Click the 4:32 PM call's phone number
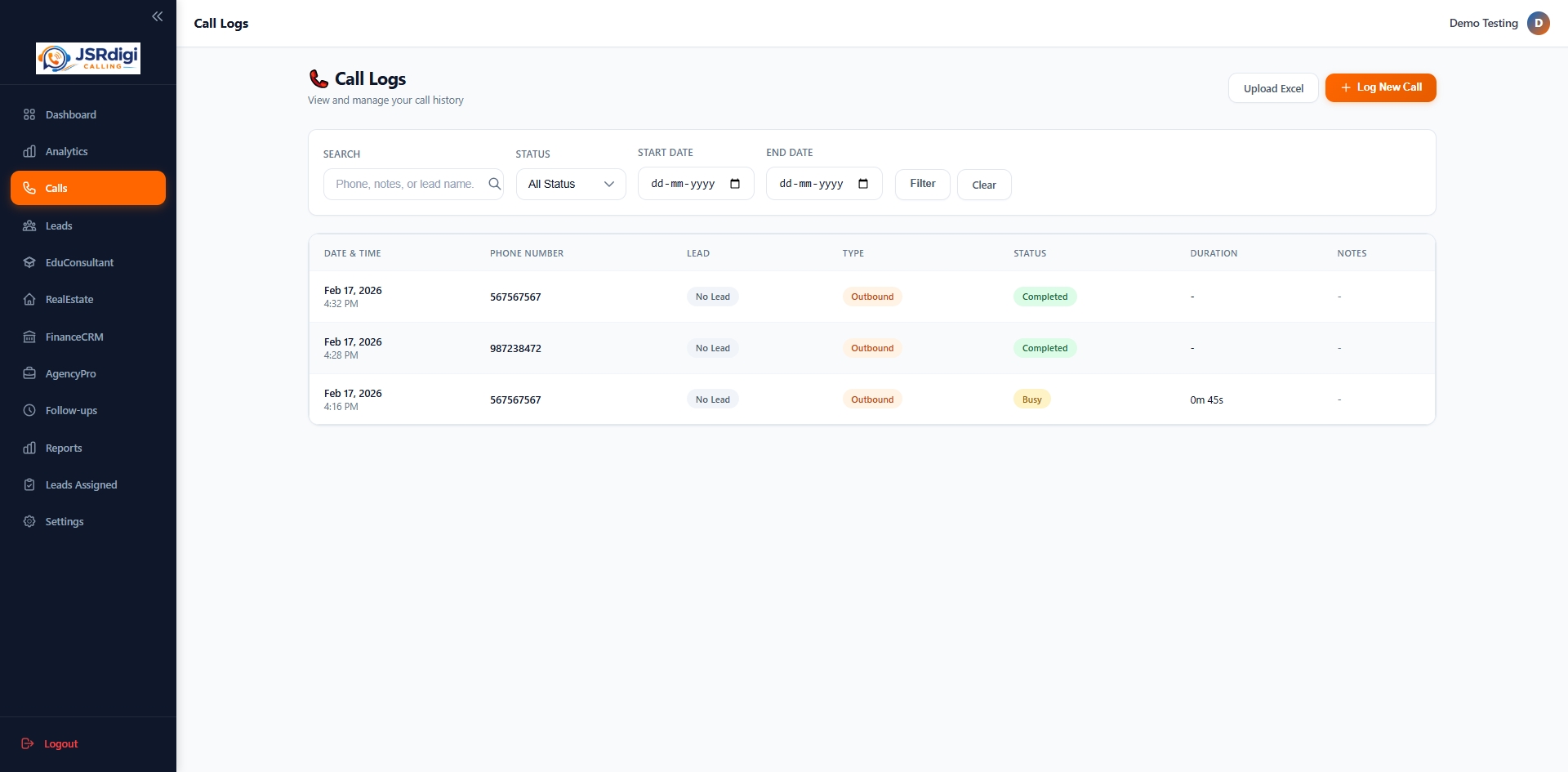1568x772 pixels. click(x=515, y=297)
